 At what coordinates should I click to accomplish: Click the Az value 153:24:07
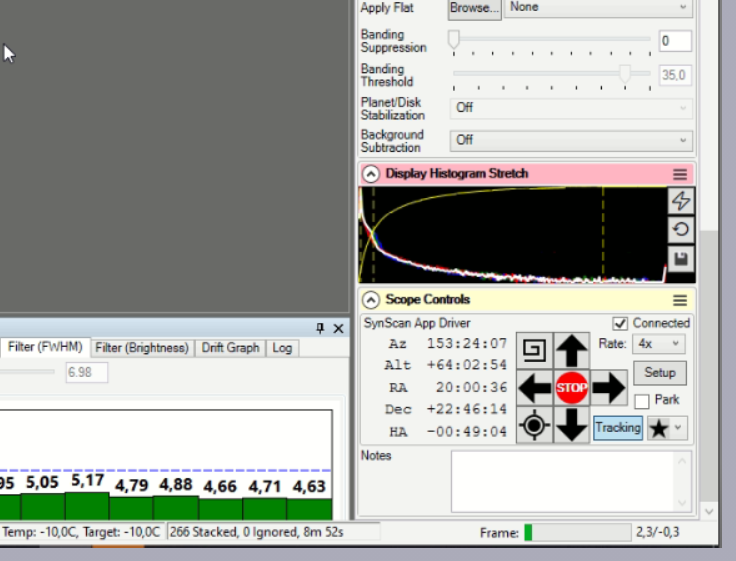(x=467, y=344)
